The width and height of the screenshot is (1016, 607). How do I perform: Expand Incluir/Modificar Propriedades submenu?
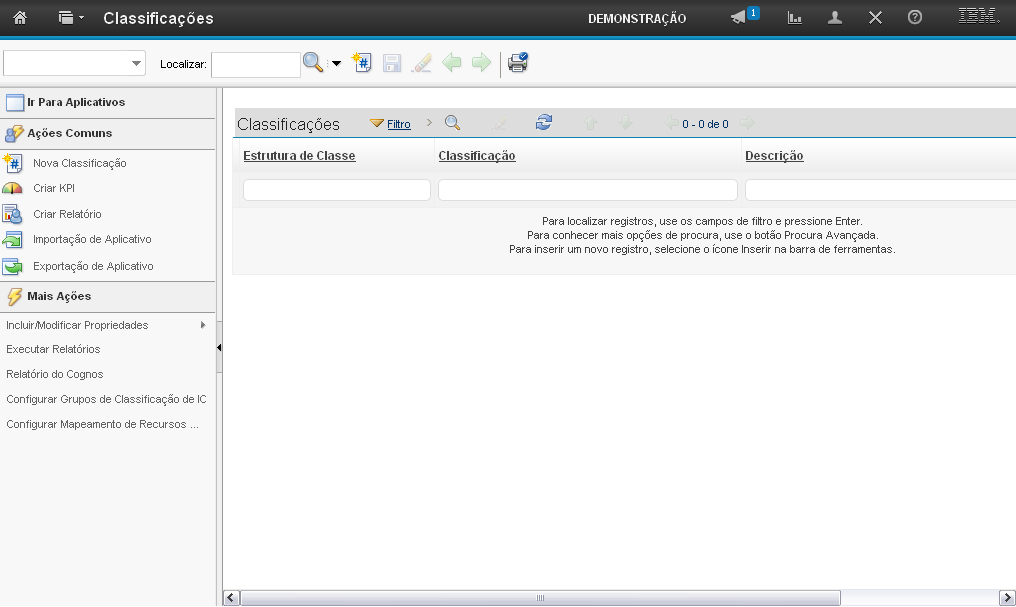[x=203, y=325]
